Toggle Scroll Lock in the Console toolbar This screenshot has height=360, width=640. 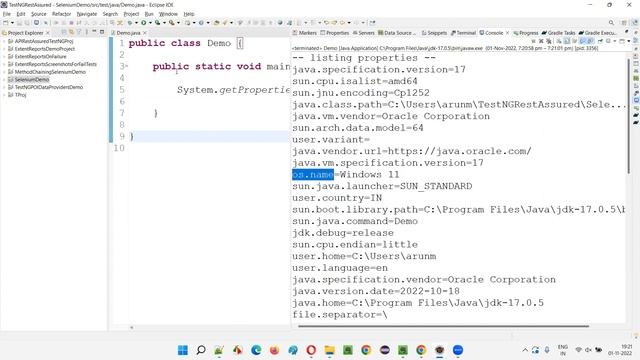pyautogui.click(x=567, y=41)
